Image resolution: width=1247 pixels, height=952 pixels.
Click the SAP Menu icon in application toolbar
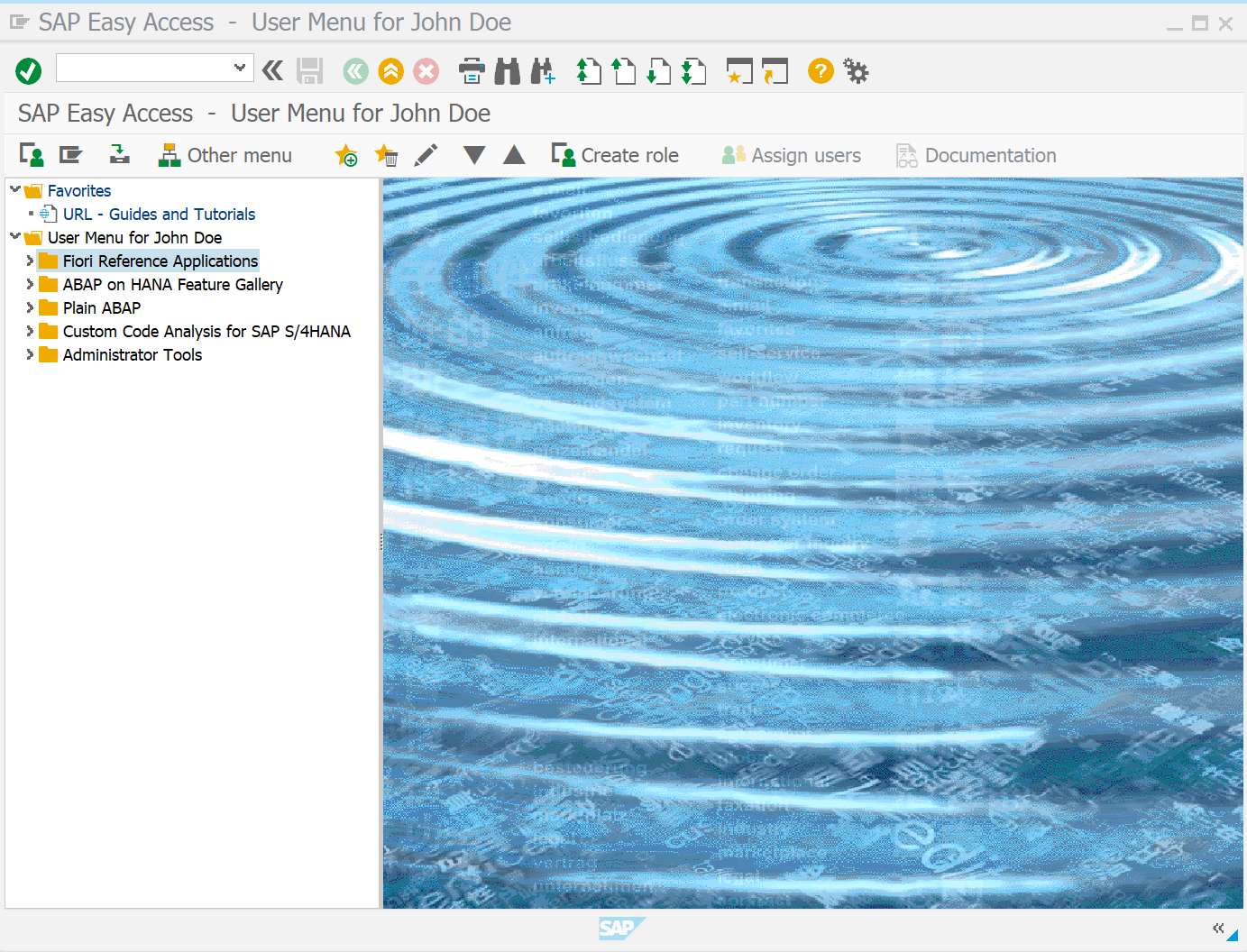71,155
